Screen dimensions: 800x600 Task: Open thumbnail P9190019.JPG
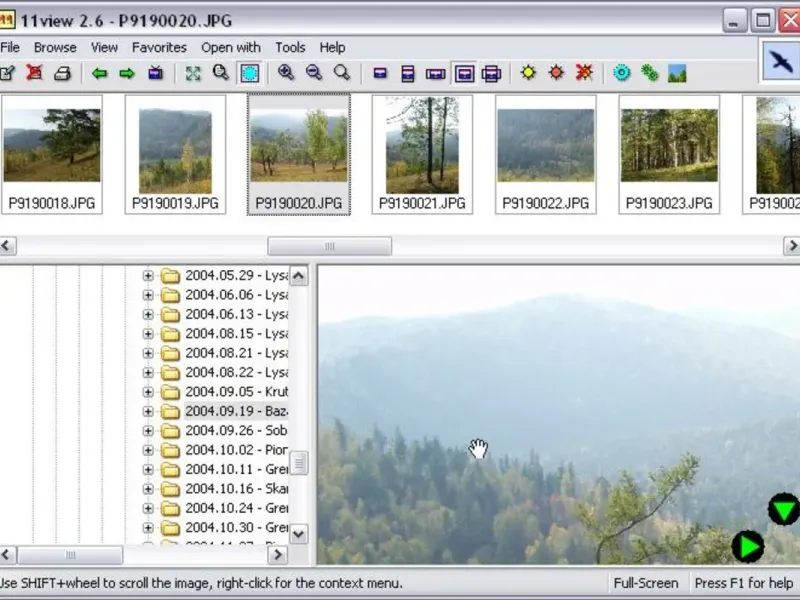pos(175,154)
